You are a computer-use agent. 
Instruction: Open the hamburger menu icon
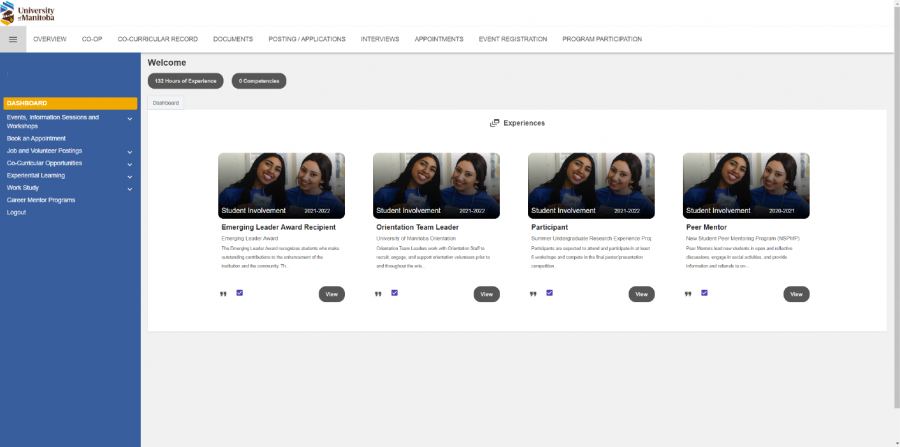(13, 39)
